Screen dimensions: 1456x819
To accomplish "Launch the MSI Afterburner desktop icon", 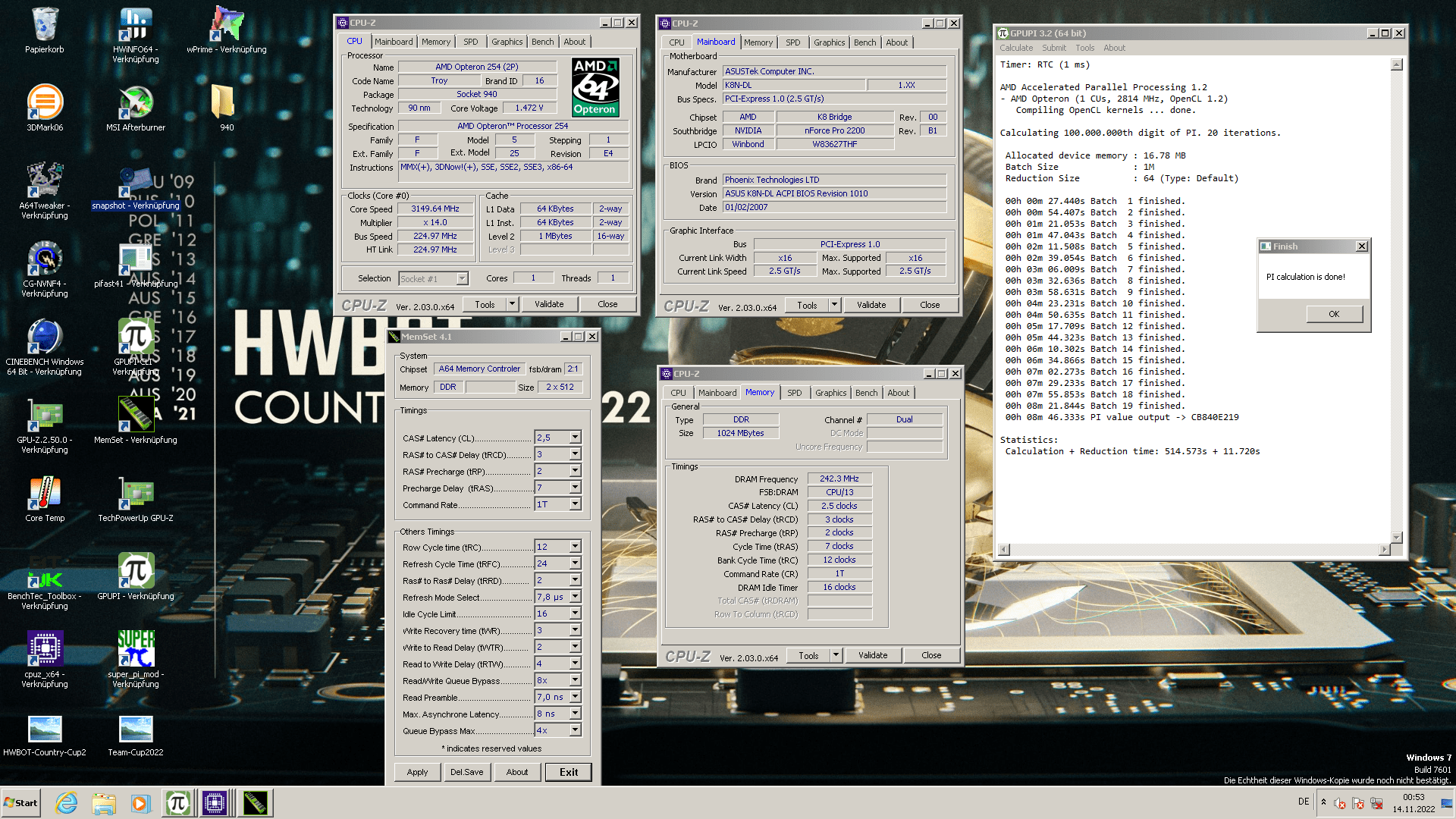I will click(x=136, y=108).
